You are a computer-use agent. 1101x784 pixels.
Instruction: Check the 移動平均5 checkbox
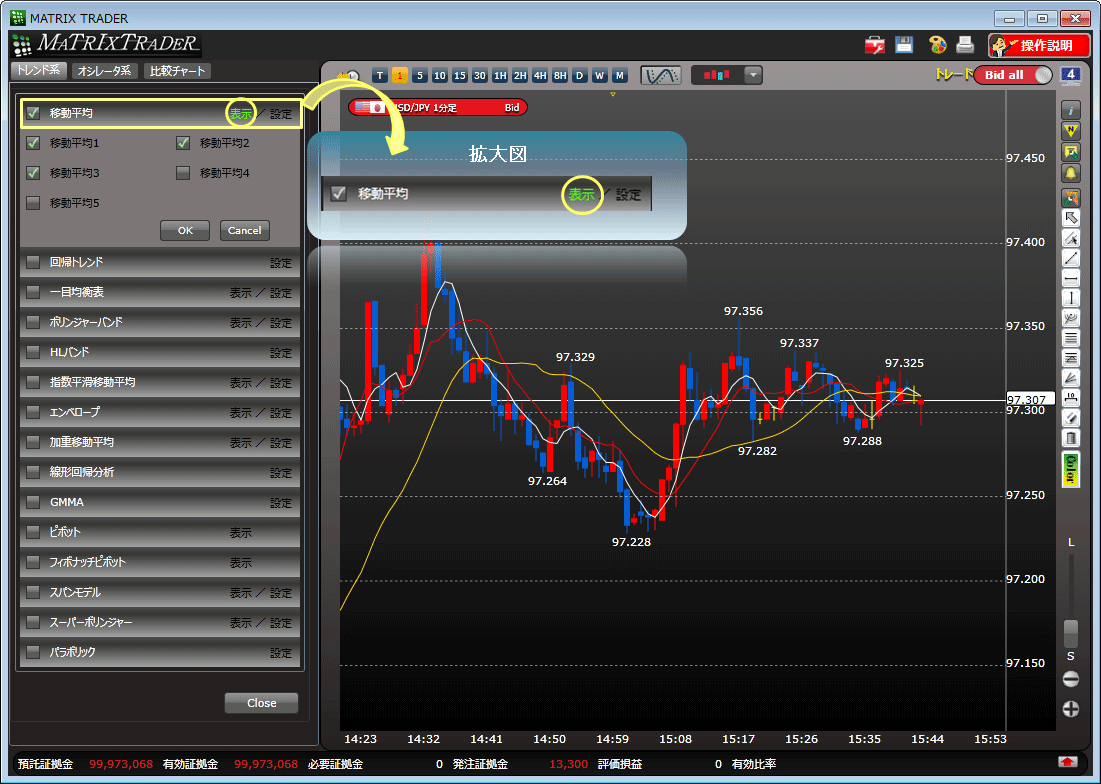click(33, 203)
